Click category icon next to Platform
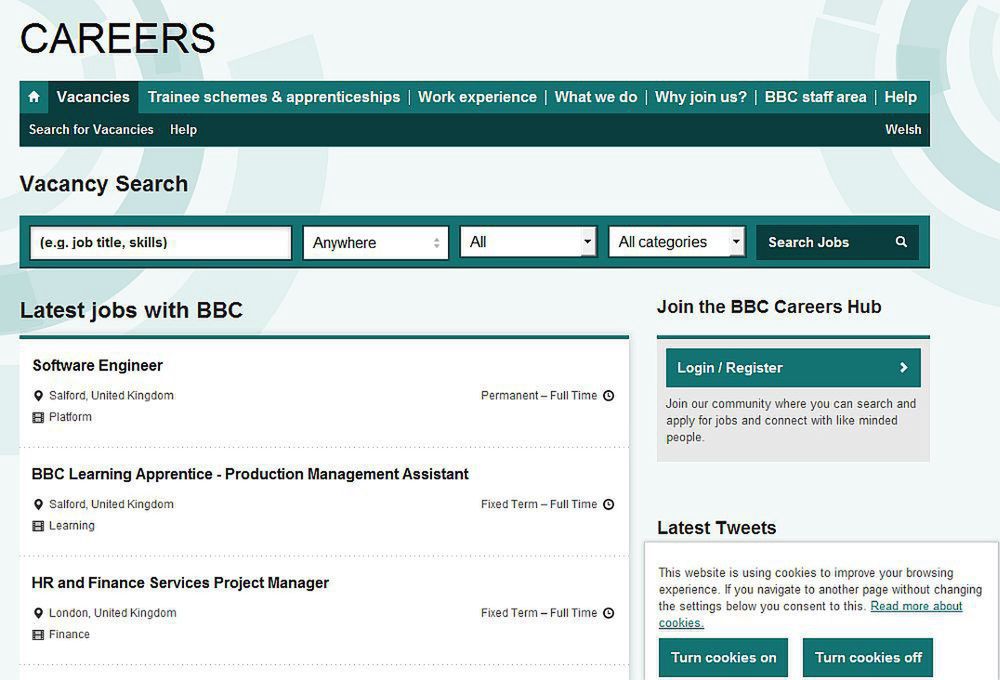This screenshot has height=680, width=1000. tap(38, 418)
